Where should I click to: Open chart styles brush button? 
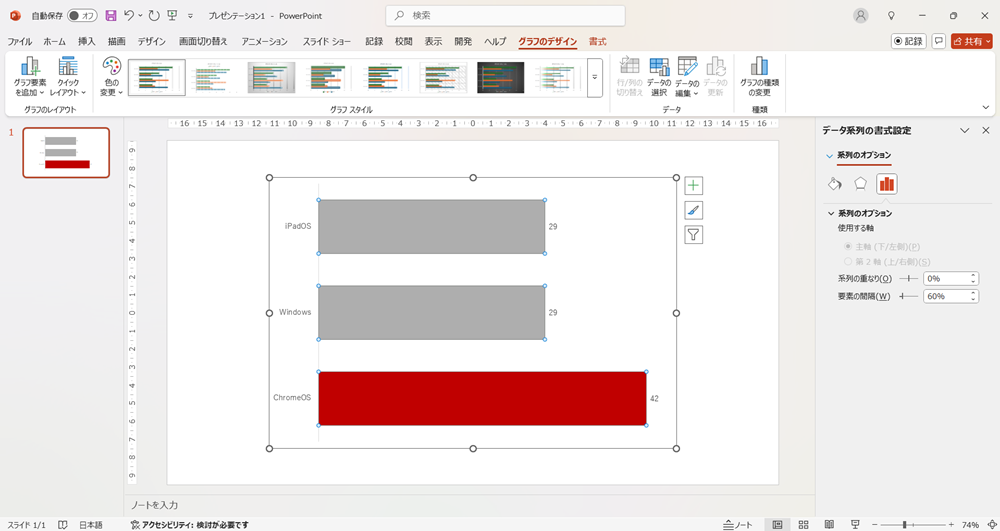[693, 210]
